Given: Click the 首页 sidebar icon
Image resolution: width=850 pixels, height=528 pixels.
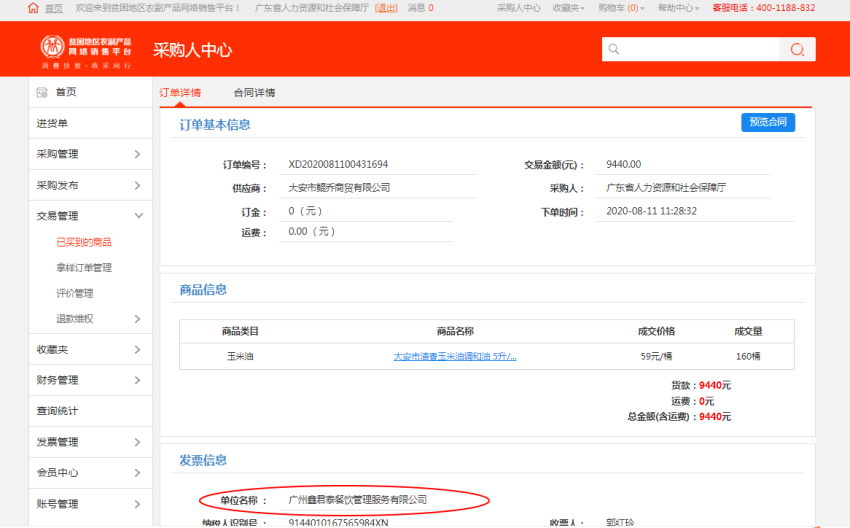Looking at the screenshot, I should pos(42,92).
